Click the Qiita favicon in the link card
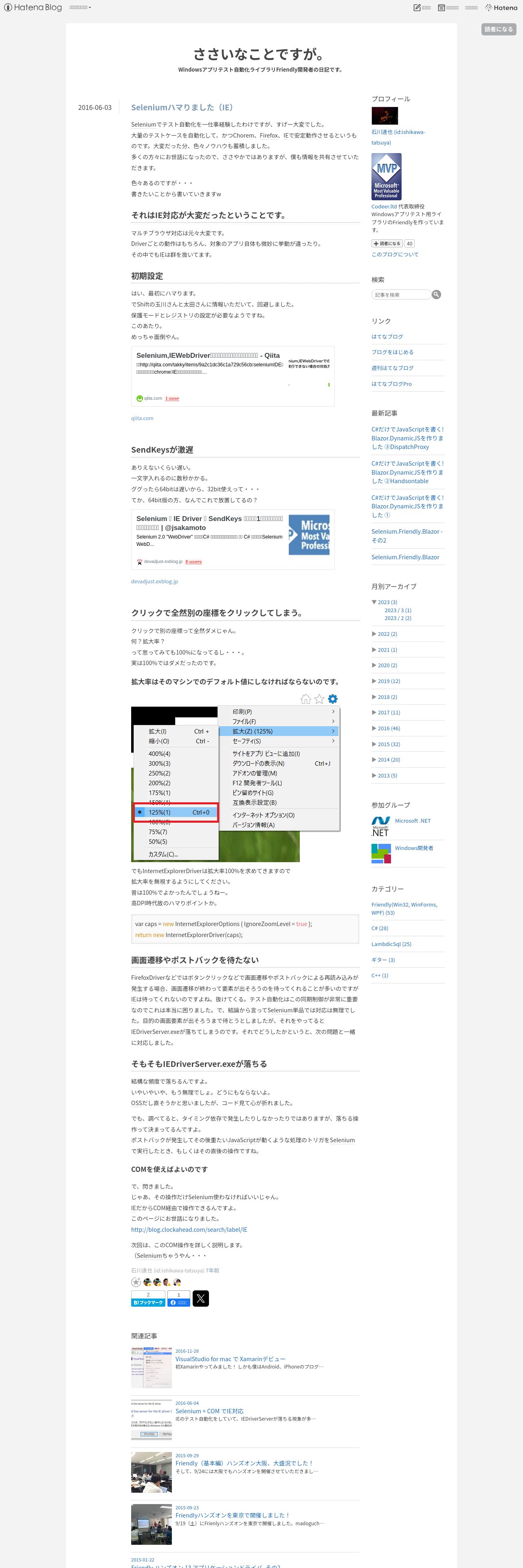 tap(139, 399)
